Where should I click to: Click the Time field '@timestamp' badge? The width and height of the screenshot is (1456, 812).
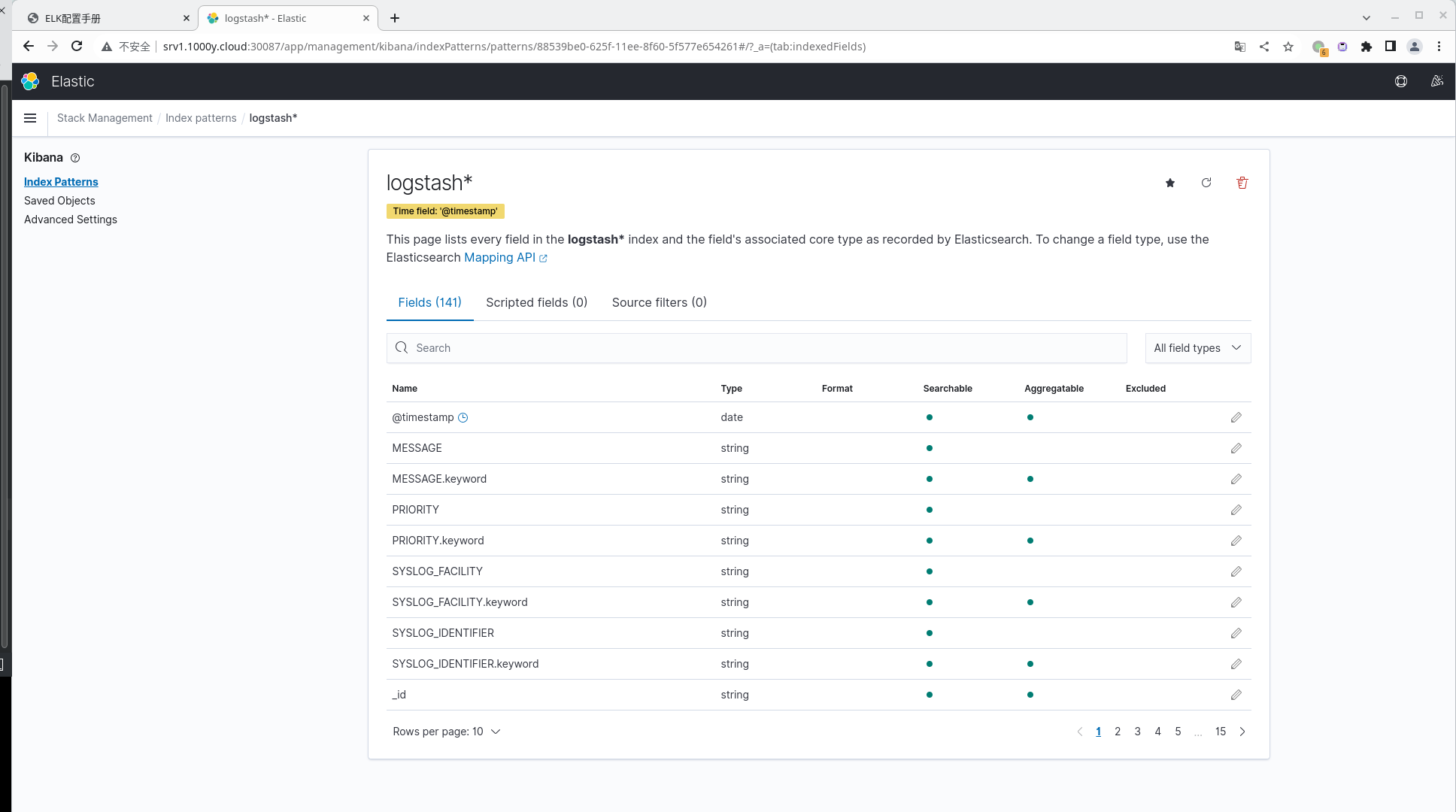click(x=445, y=211)
